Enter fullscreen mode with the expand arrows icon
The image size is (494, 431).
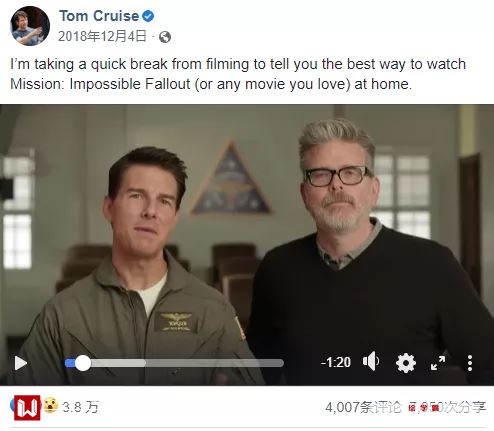tap(438, 363)
